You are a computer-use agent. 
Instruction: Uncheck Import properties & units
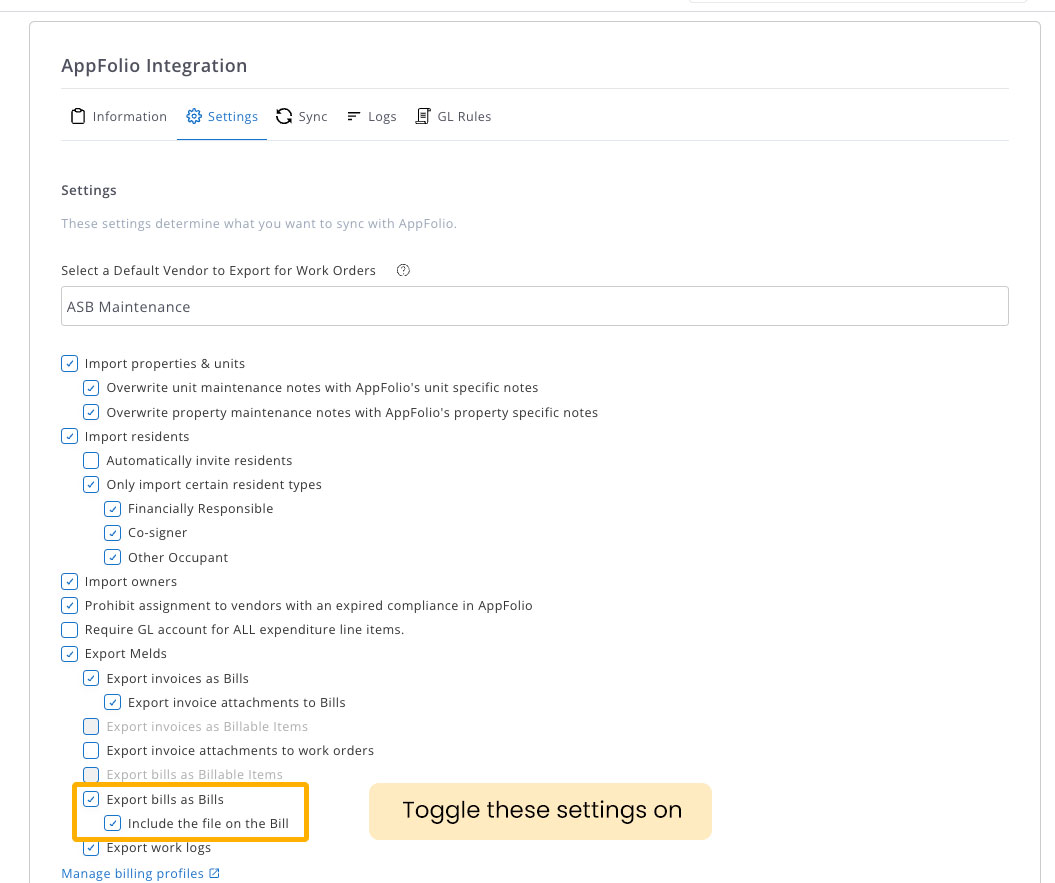coord(69,364)
